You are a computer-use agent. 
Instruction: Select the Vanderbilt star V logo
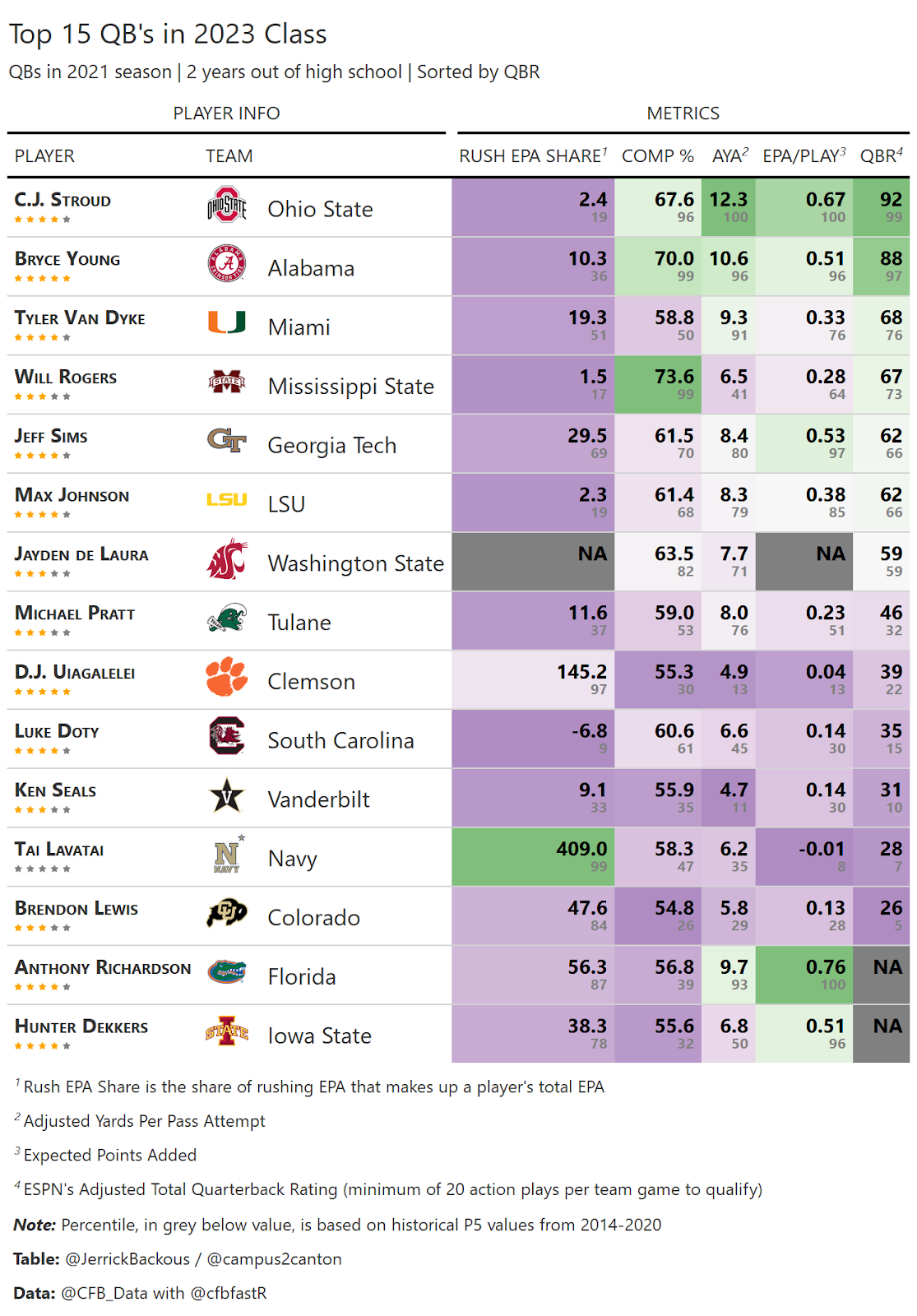227,795
